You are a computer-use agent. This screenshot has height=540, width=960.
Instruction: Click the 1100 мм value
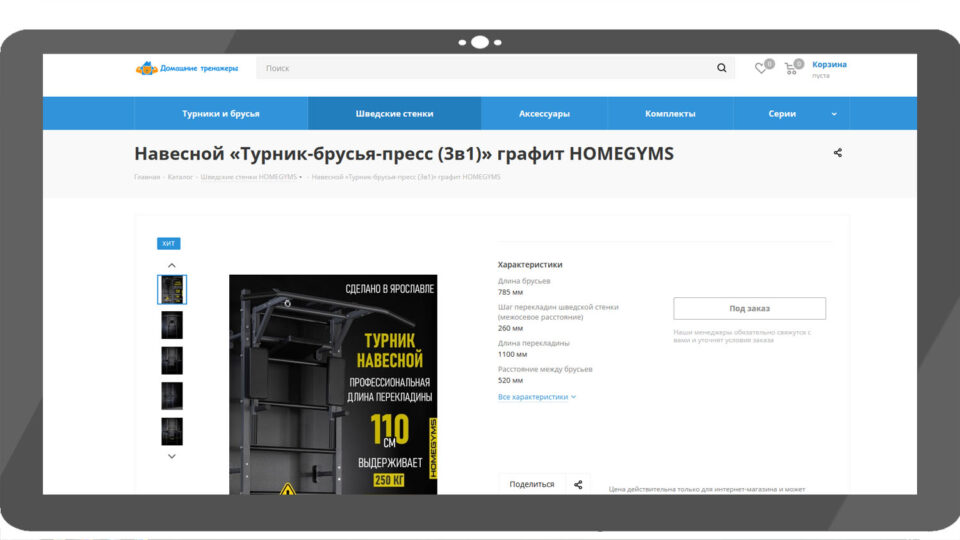[512, 354]
